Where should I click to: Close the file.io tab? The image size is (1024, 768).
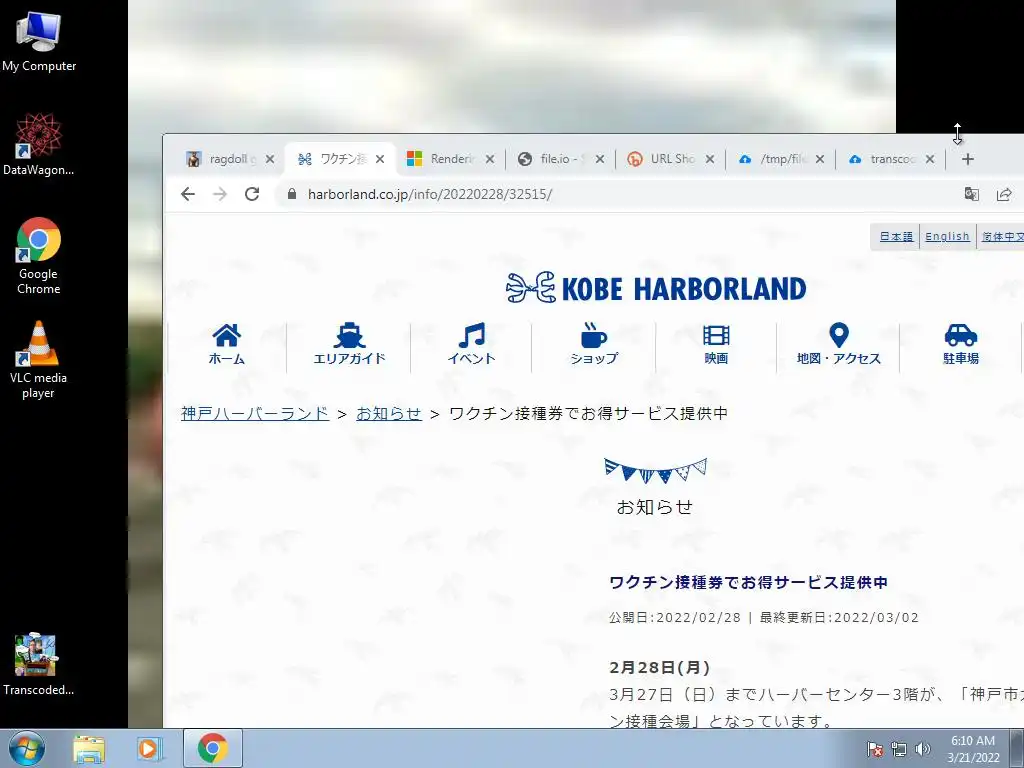(600, 159)
